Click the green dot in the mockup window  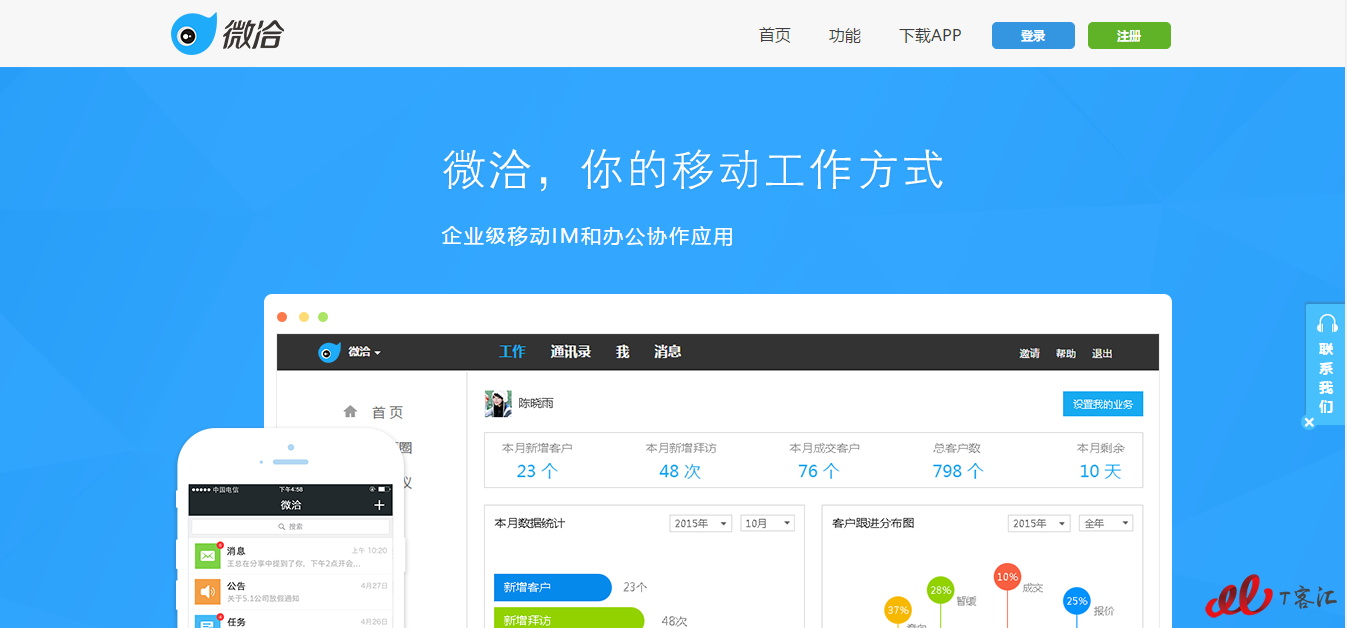pyautogui.click(x=323, y=317)
